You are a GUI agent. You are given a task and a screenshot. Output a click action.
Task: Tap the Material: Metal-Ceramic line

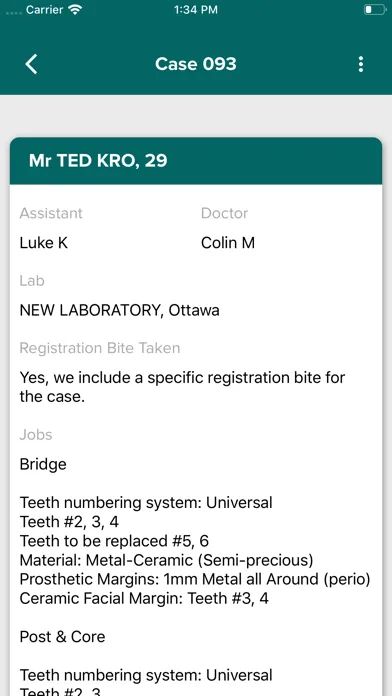[x=166, y=560]
